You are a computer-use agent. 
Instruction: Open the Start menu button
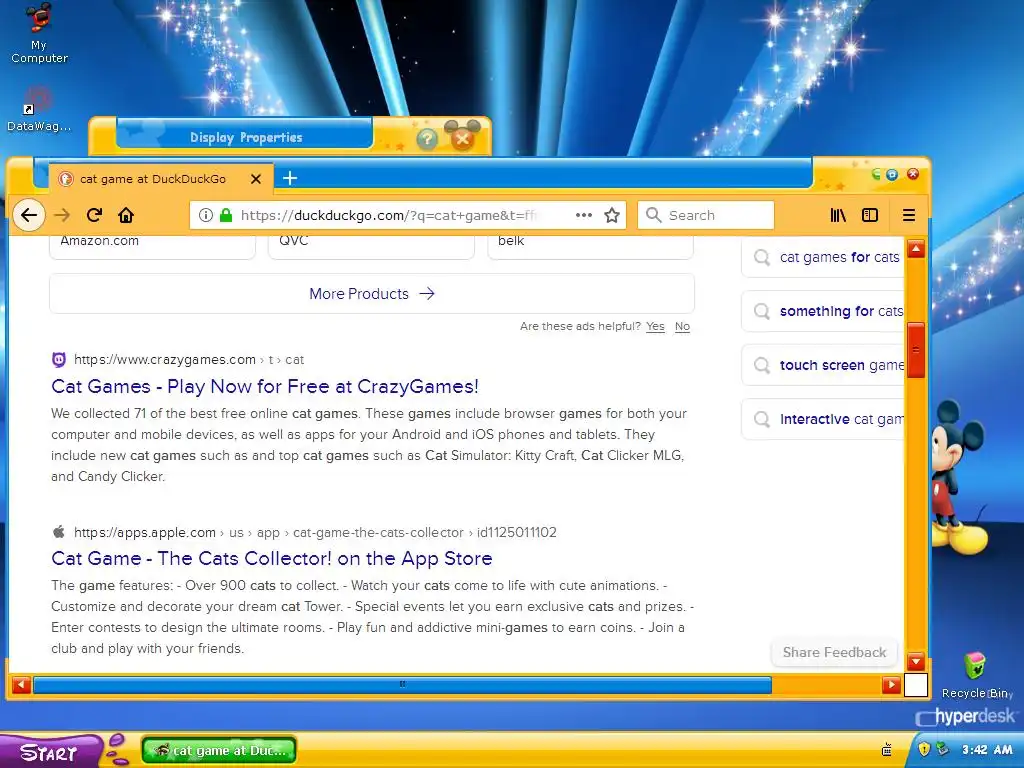click(x=51, y=752)
